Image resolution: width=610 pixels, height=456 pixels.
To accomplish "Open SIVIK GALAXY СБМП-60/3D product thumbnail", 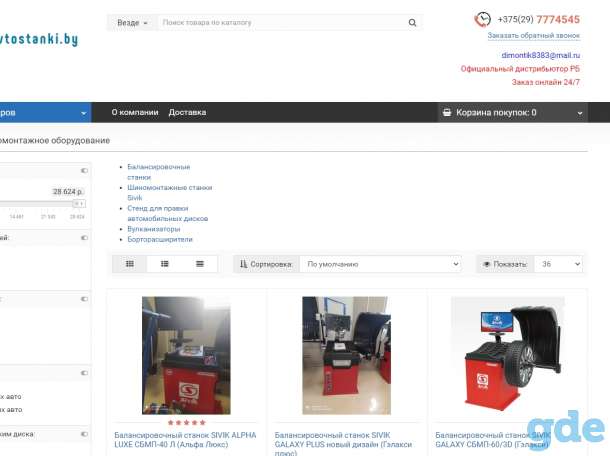I will point(508,355).
